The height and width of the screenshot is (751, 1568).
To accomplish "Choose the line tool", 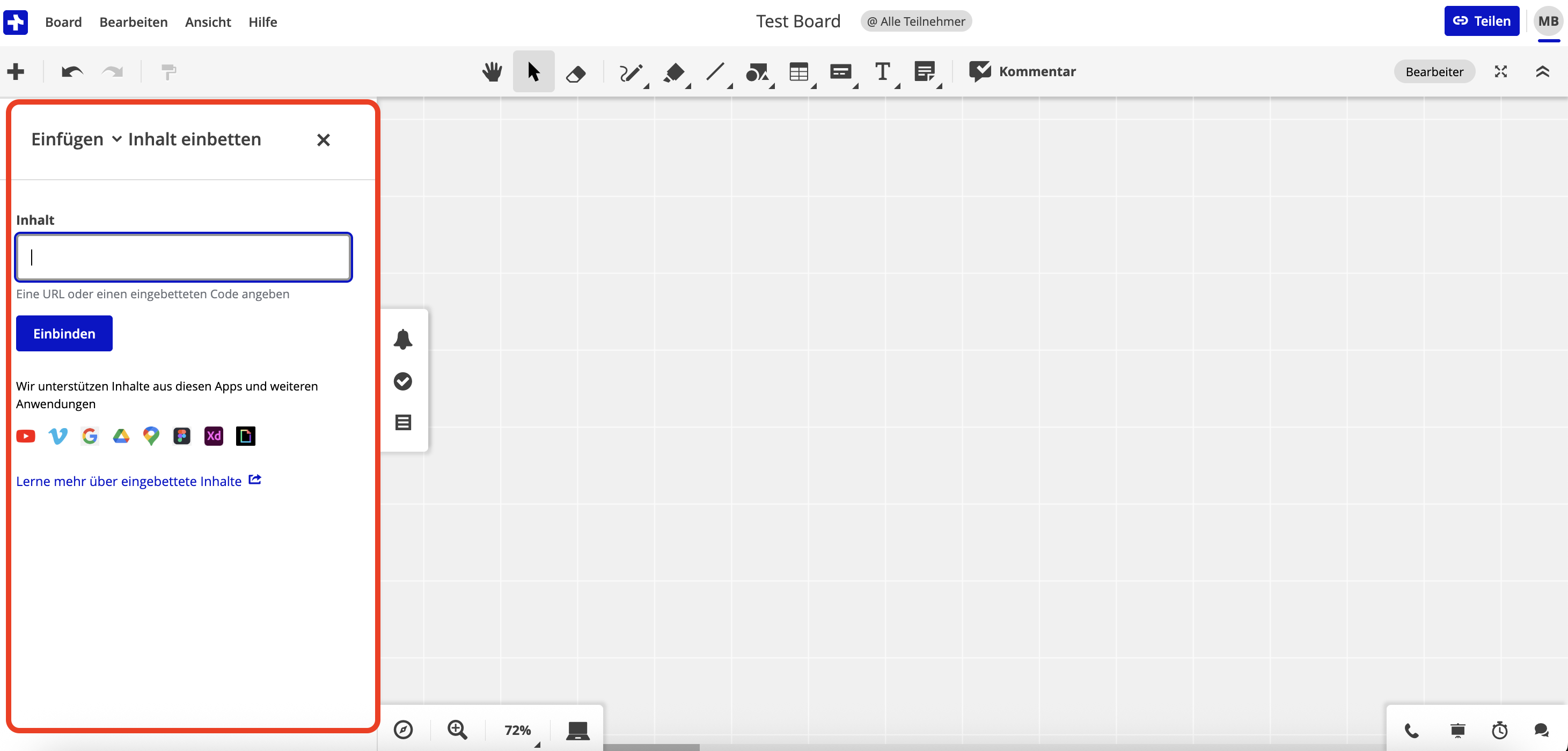I will pos(716,72).
